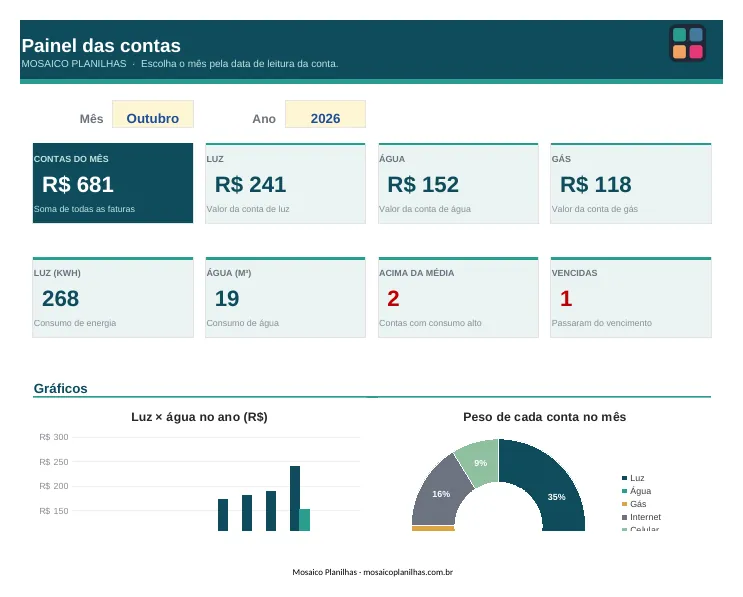Screen dimensions: 743x597
Task: Click the Luz legend color swatch
Action: 625,478
